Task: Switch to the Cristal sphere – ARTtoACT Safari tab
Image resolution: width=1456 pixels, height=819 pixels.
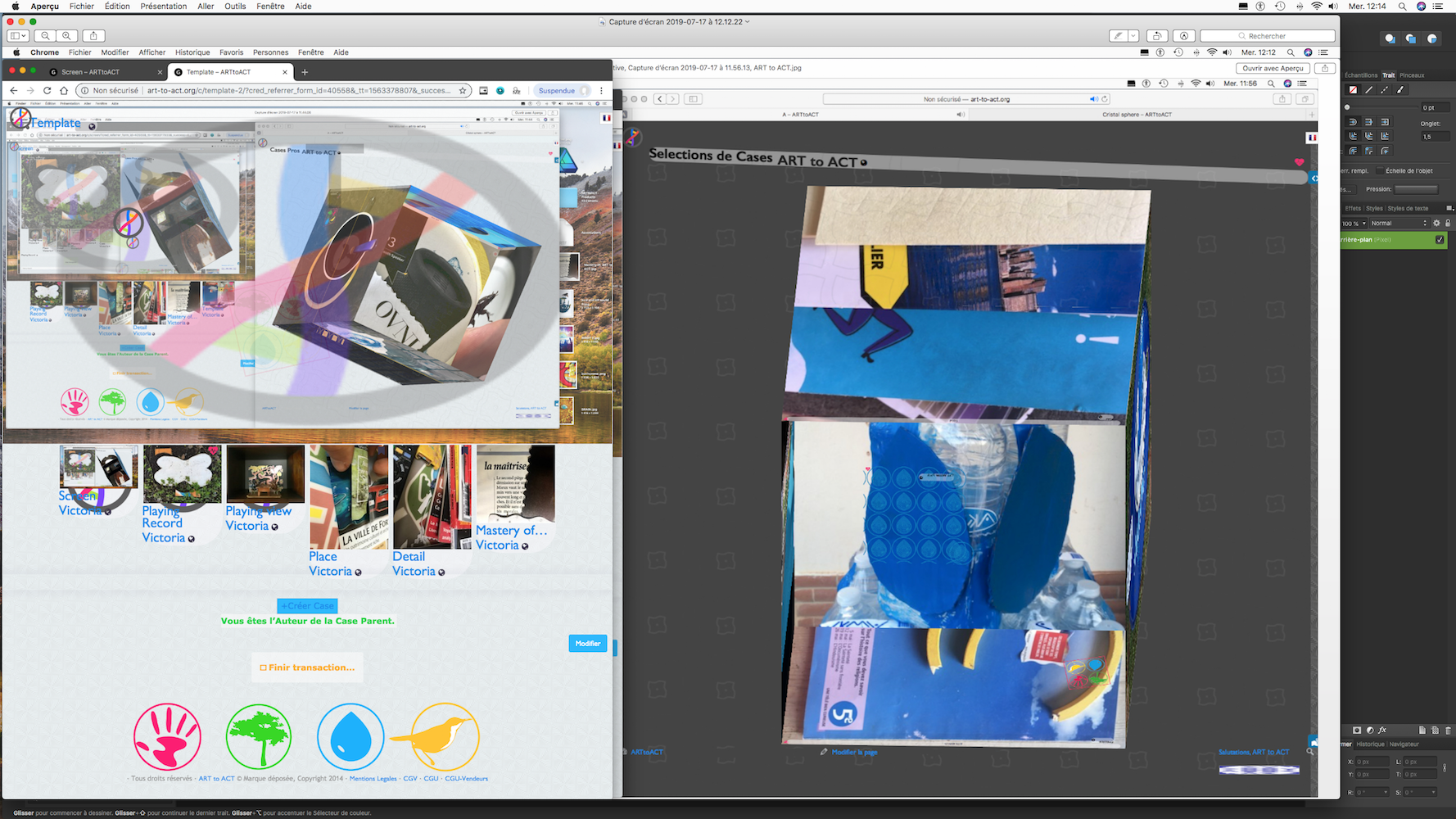Action: tap(1137, 115)
